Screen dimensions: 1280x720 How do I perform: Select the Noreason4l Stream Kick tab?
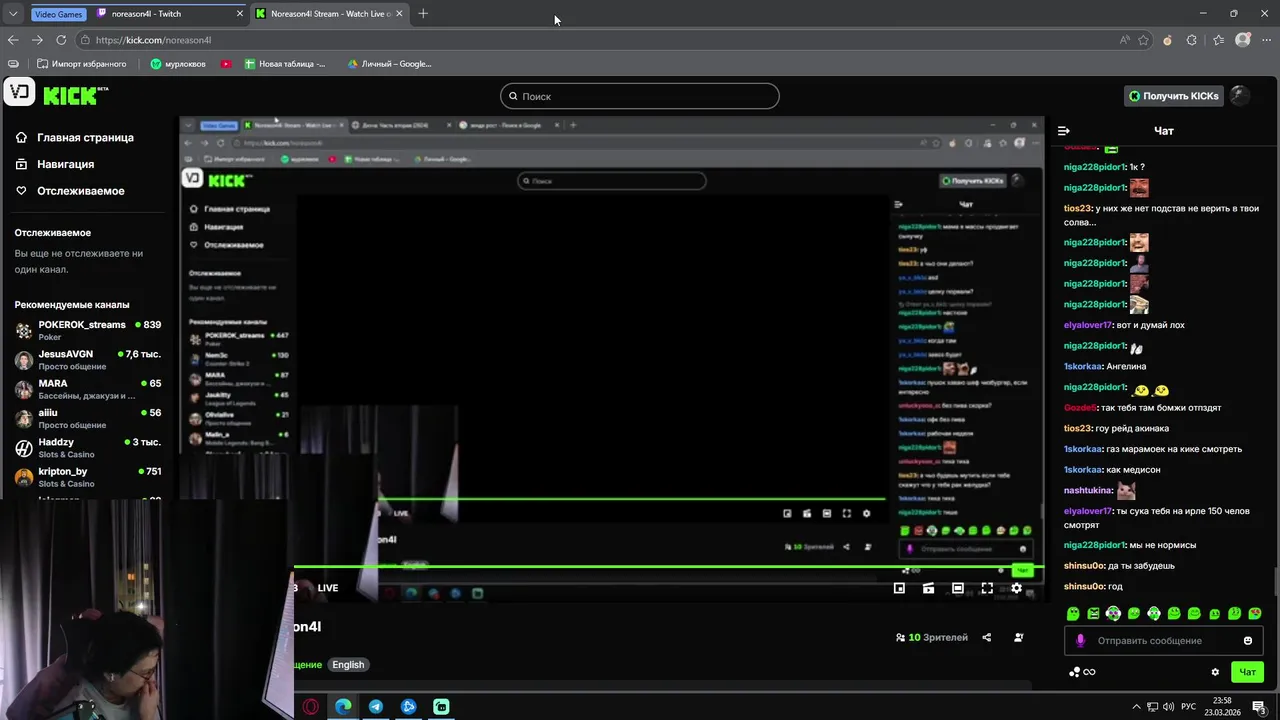pos(327,14)
